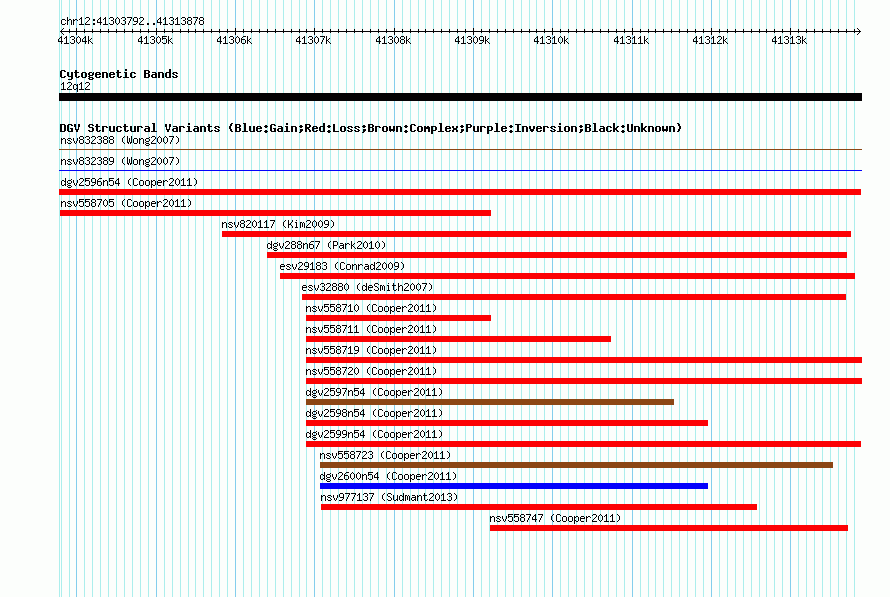The height and width of the screenshot is (597, 890).
Task: Click the thin brown line of nsv832388
Action: tap(460, 149)
